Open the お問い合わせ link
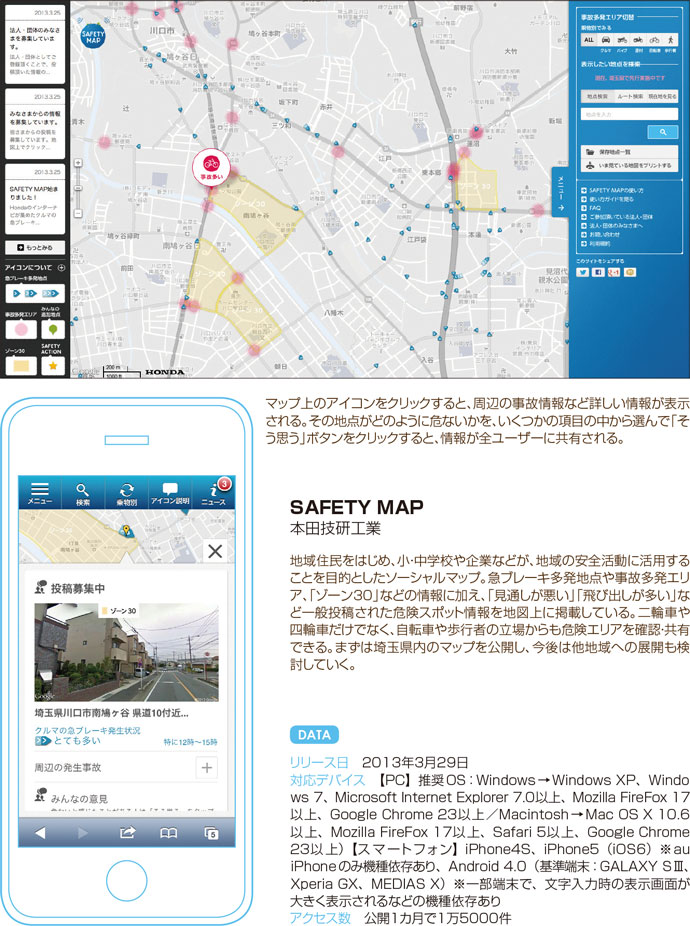The height and width of the screenshot is (926, 690). click(601, 234)
